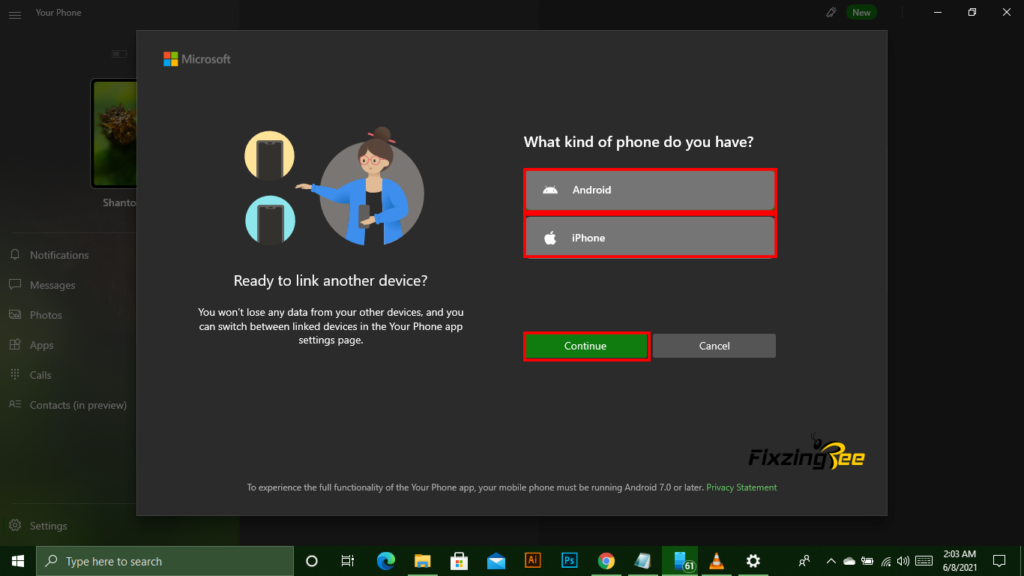Open Google Chrome from taskbar
The image size is (1024, 576).
tap(606, 561)
